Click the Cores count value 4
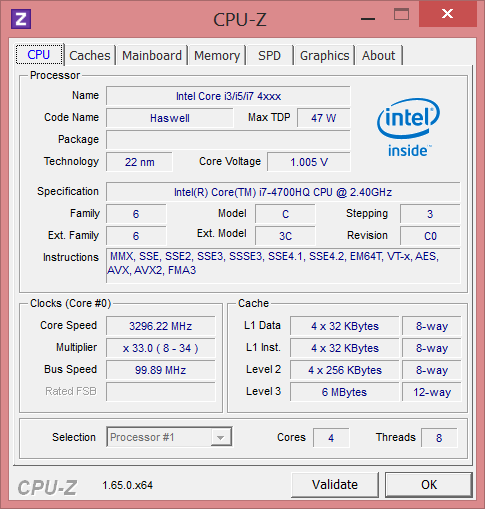The image size is (485, 509). 331,437
